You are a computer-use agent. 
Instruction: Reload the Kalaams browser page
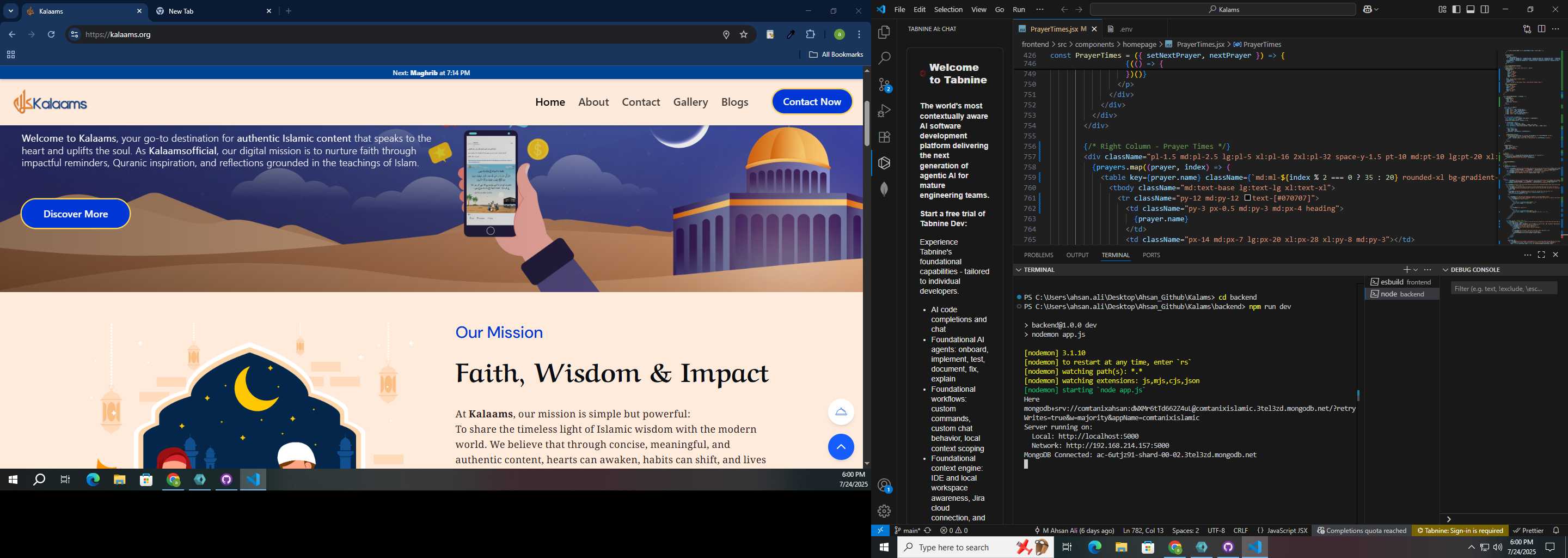[x=52, y=35]
